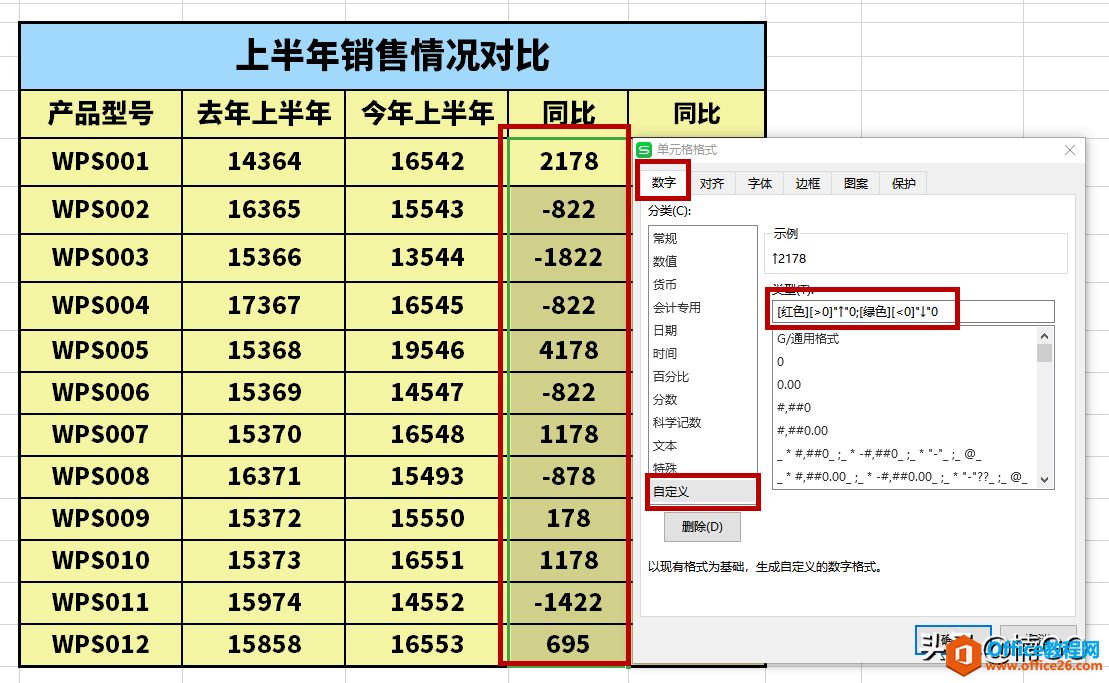The image size is (1109, 683).
Task: Close the 单元格格式 dialog
Action: point(1069,150)
